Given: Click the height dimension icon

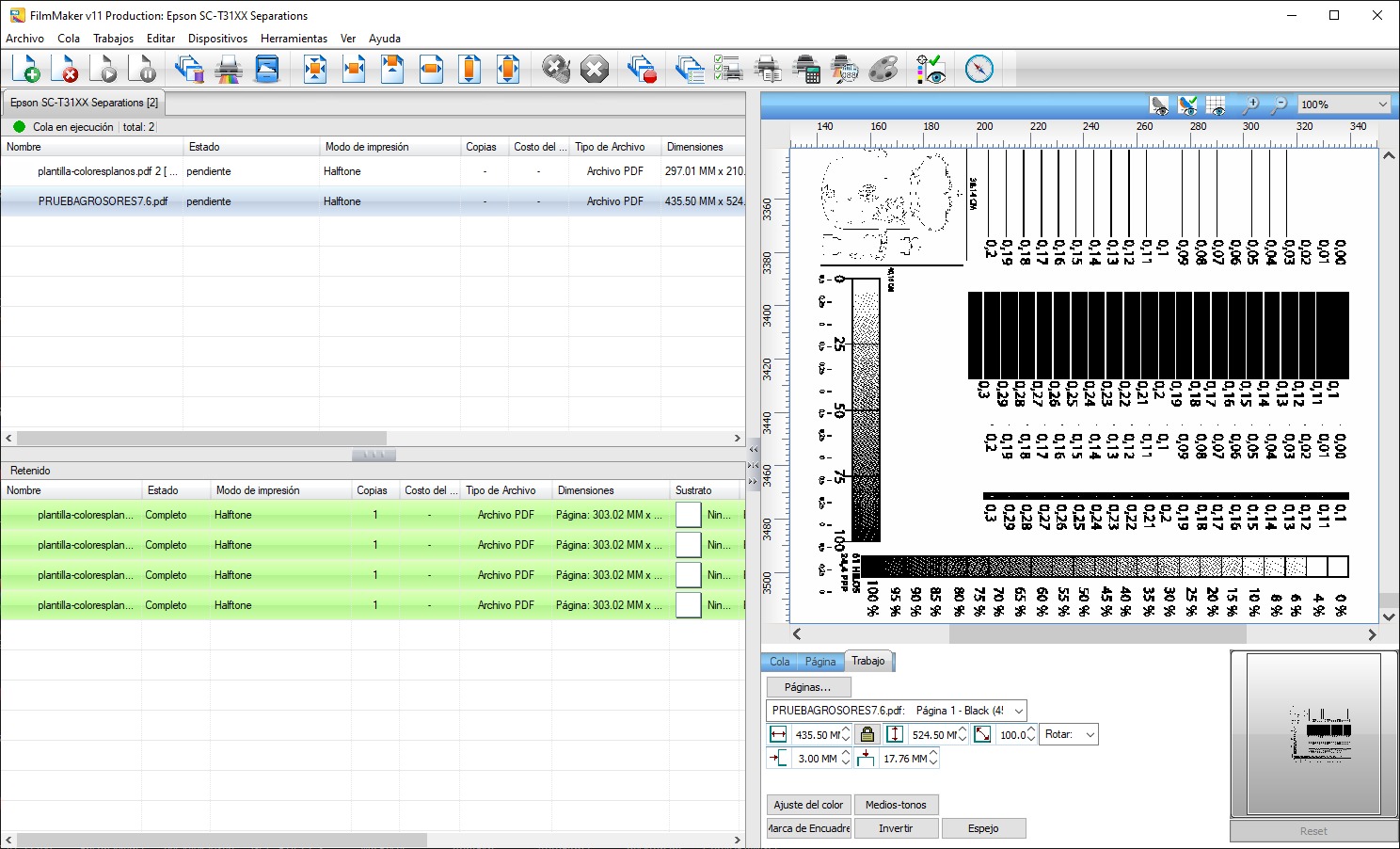Looking at the screenshot, I should 895,735.
